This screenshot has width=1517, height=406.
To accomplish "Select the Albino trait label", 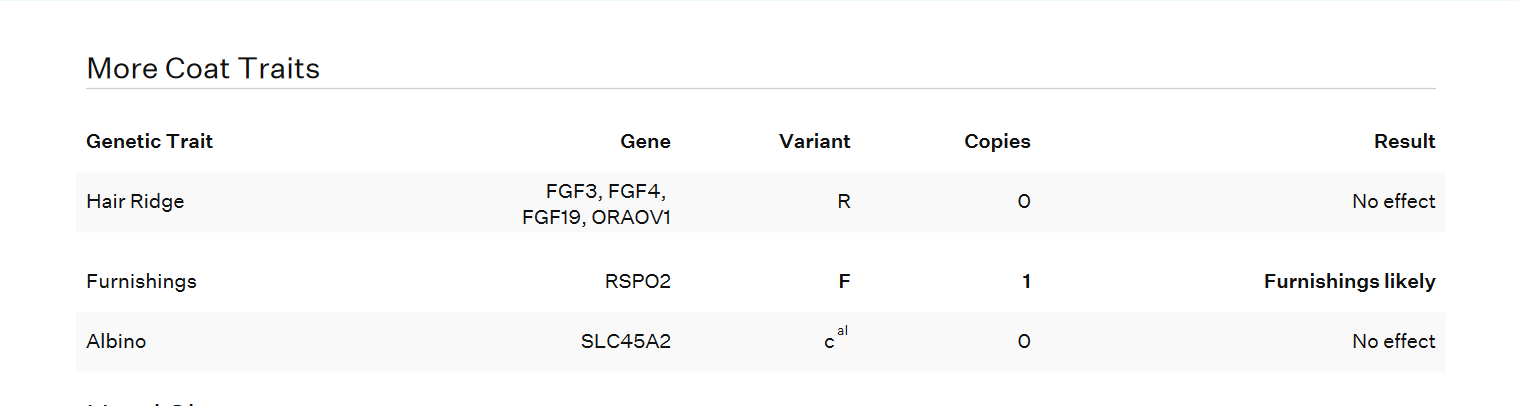I will [116, 341].
